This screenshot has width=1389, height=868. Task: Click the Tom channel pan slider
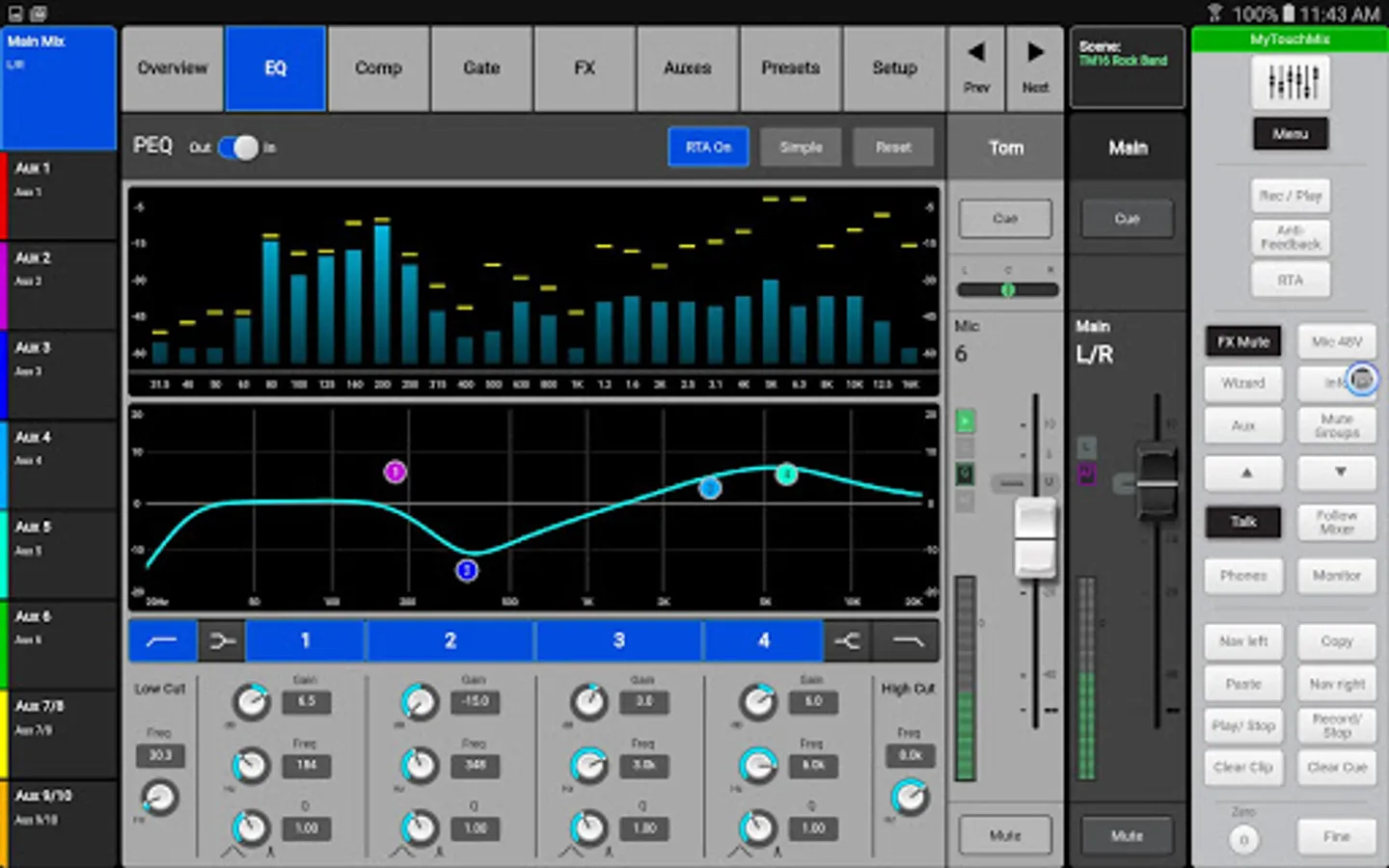point(1007,289)
